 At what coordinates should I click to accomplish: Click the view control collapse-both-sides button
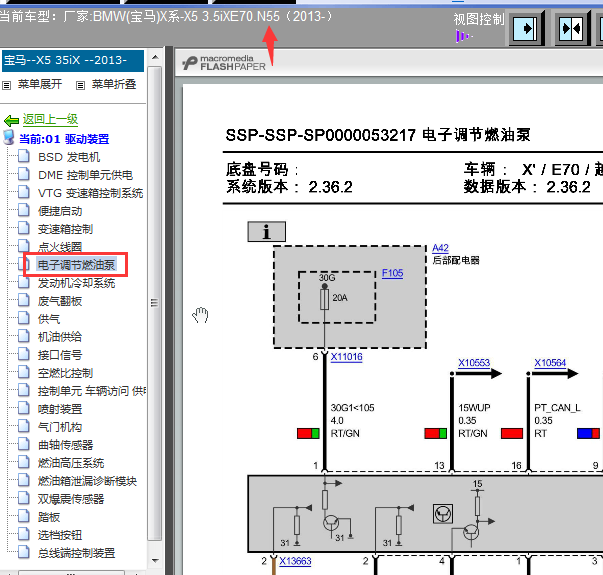571,28
